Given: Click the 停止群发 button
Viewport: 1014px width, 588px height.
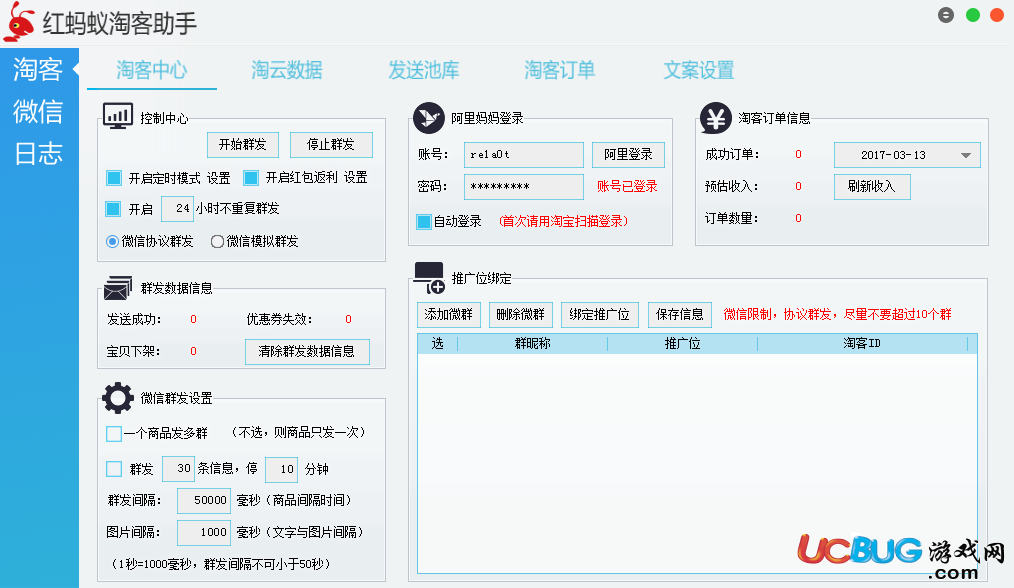Looking at the screenshot, I should pos(331,145).
